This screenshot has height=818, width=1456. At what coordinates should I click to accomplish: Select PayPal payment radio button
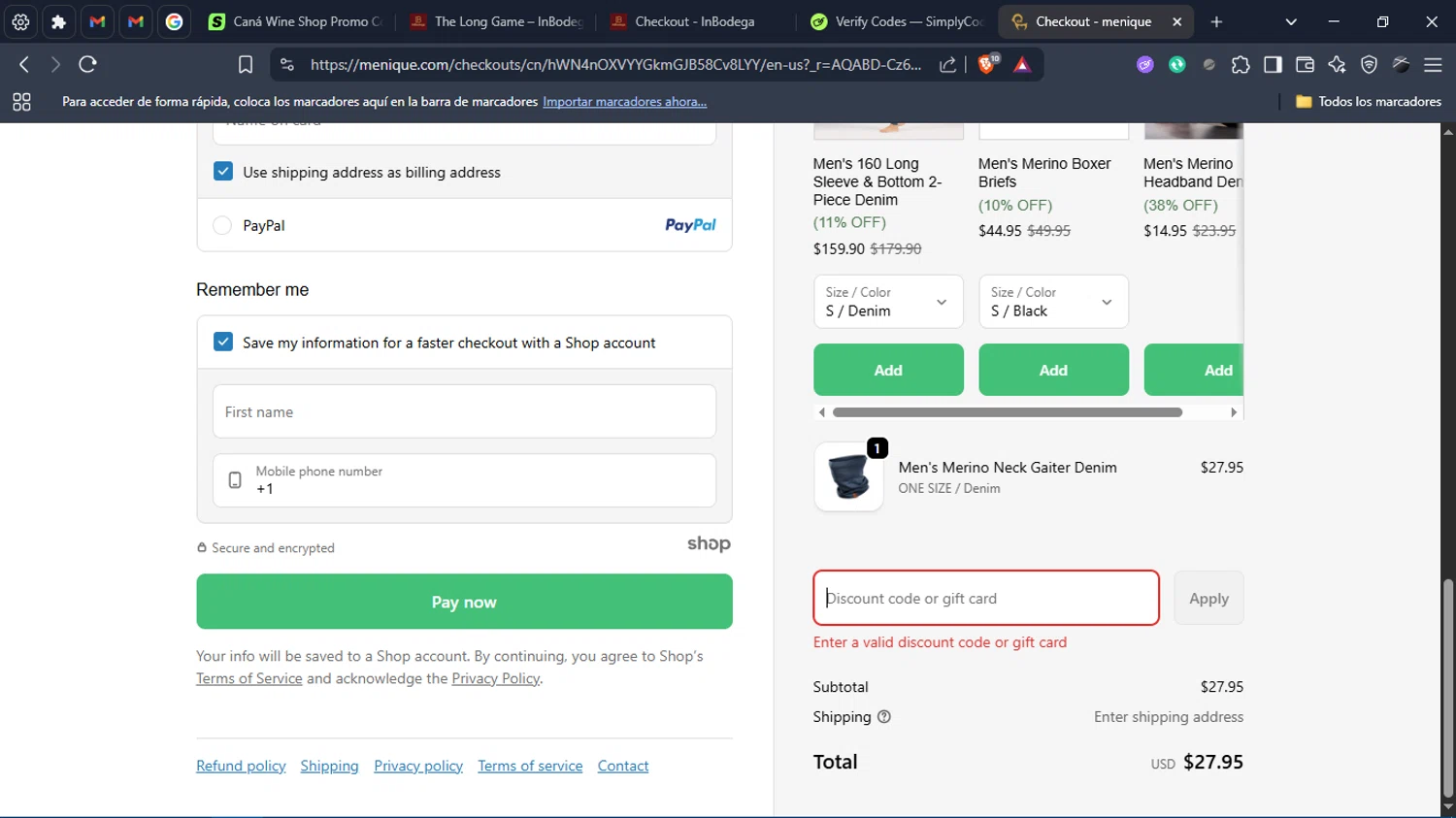point(222,225)
